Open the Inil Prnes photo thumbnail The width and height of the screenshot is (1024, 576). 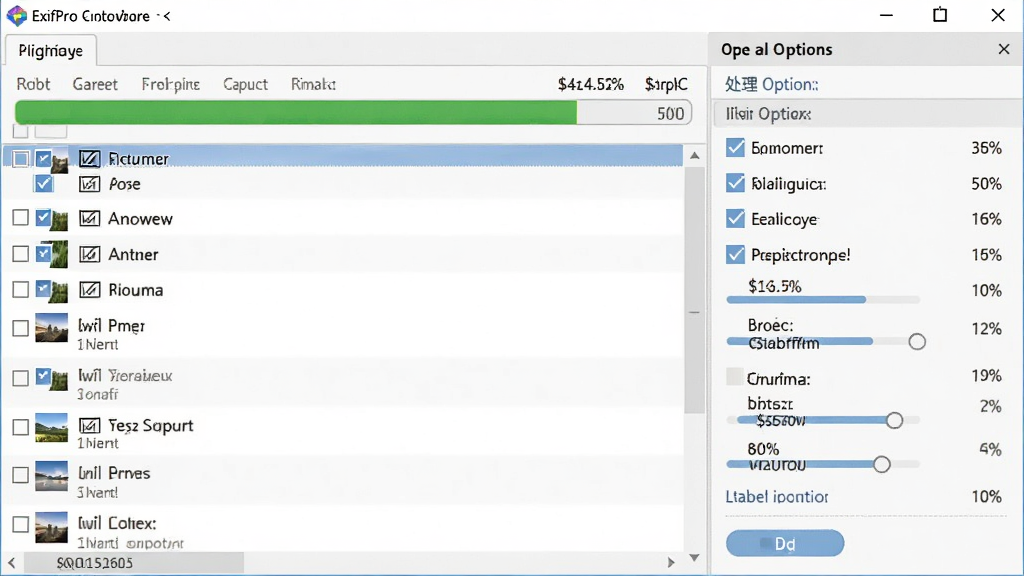(x=52, y=476)
